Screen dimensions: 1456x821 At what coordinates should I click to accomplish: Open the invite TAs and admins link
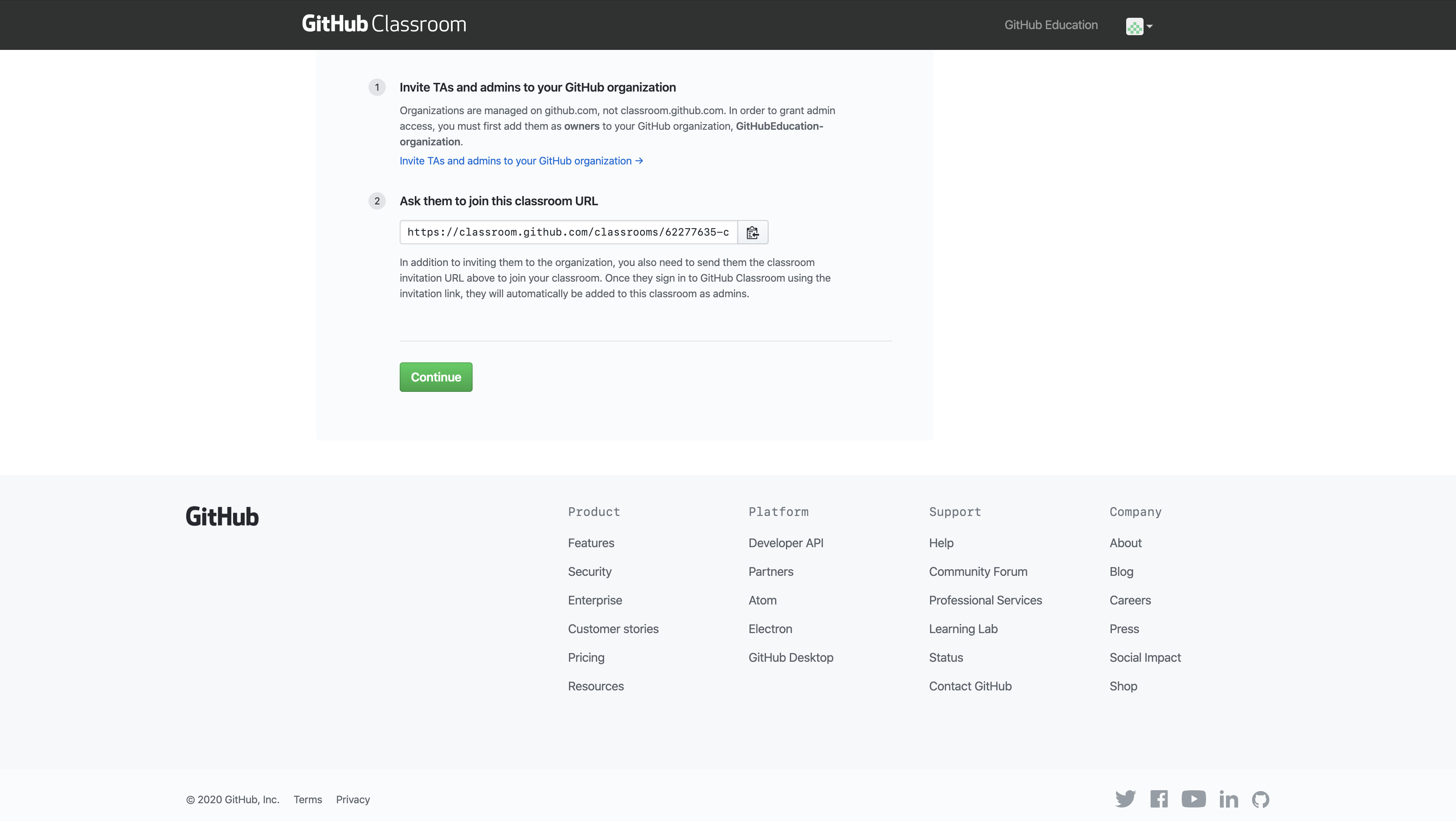click(521, 161)
